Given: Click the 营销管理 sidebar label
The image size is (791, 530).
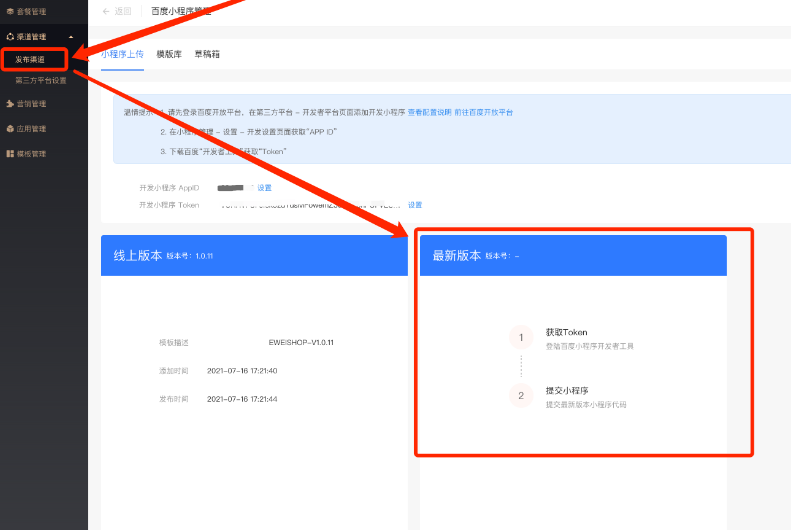Looking at the screenshot, I should [x=31, y=103].
